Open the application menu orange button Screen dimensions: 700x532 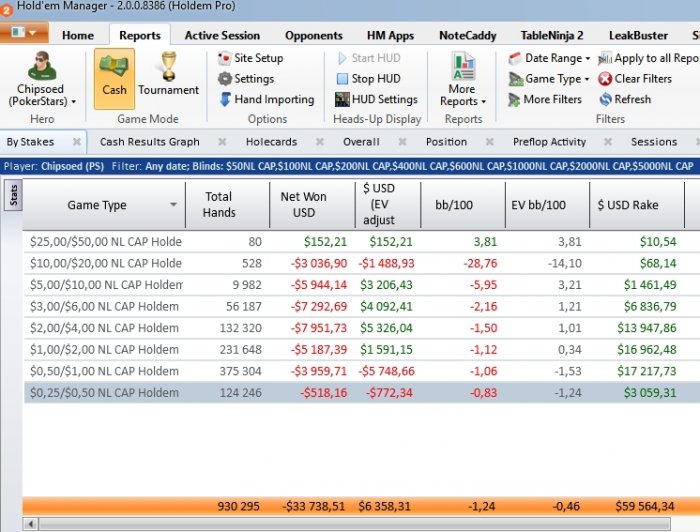[24, 33]
